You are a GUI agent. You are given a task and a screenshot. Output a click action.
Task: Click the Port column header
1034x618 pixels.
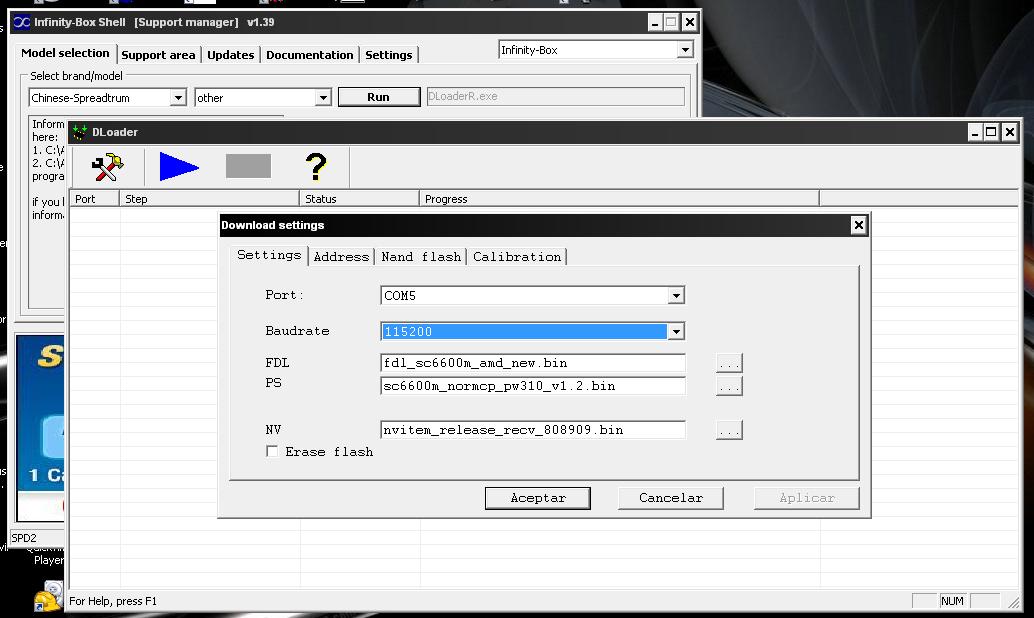point(94,199)
